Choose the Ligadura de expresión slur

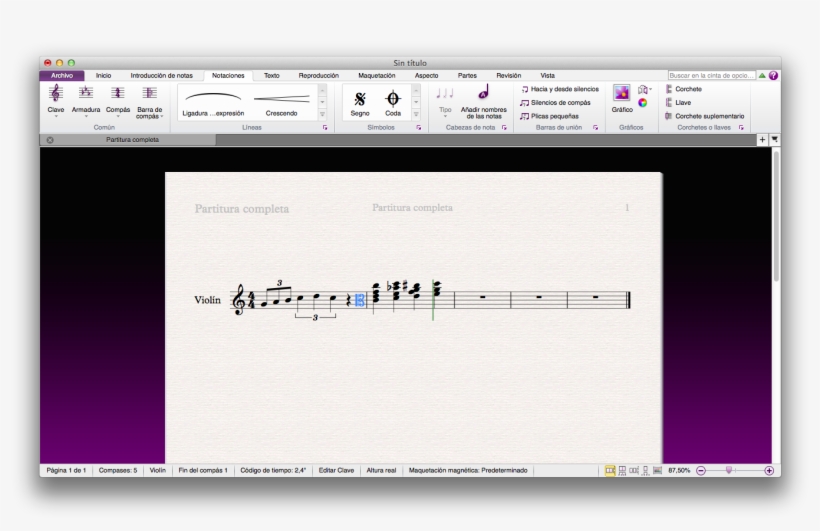(213, 101)
